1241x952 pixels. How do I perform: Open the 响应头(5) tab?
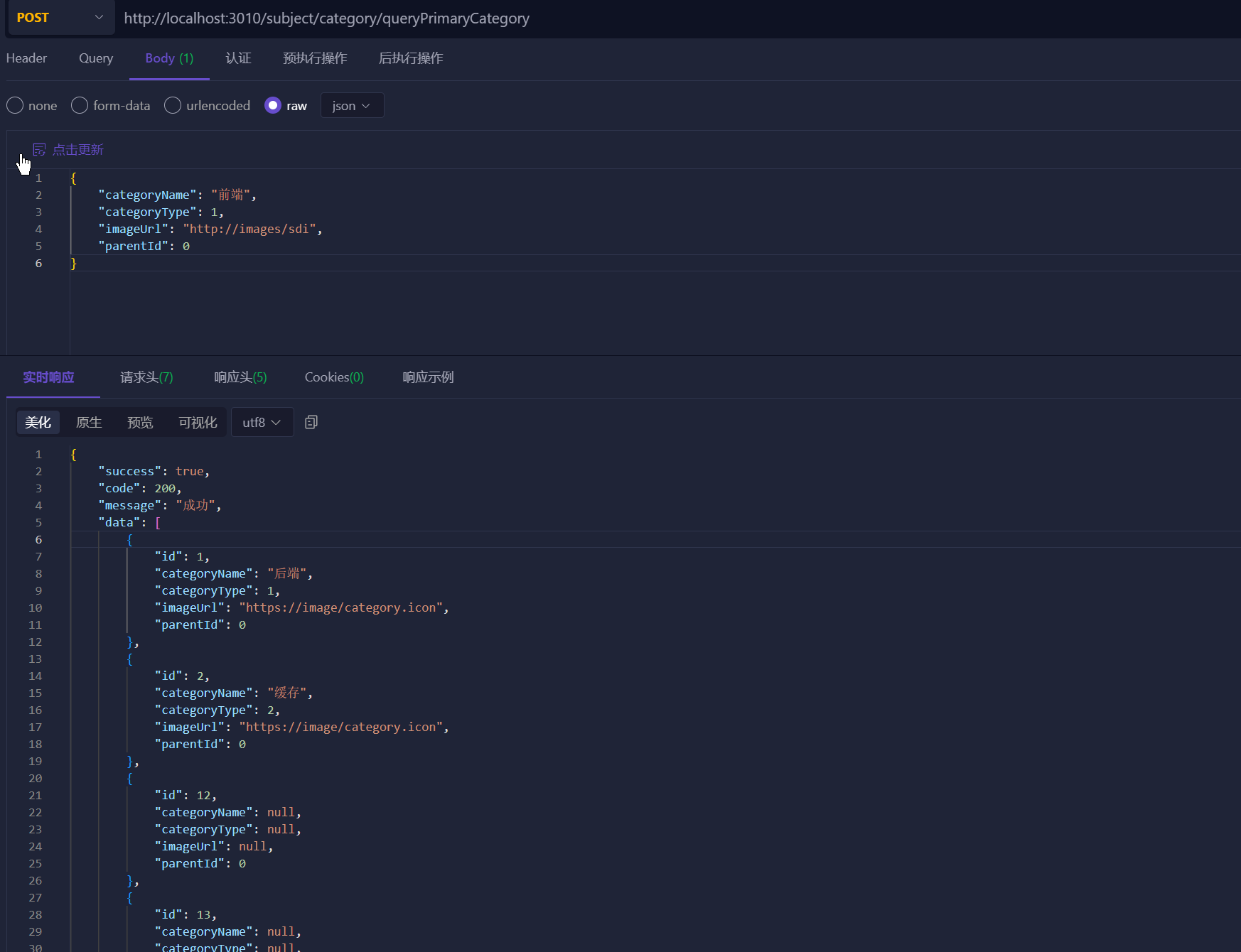[x=240, y=377]
